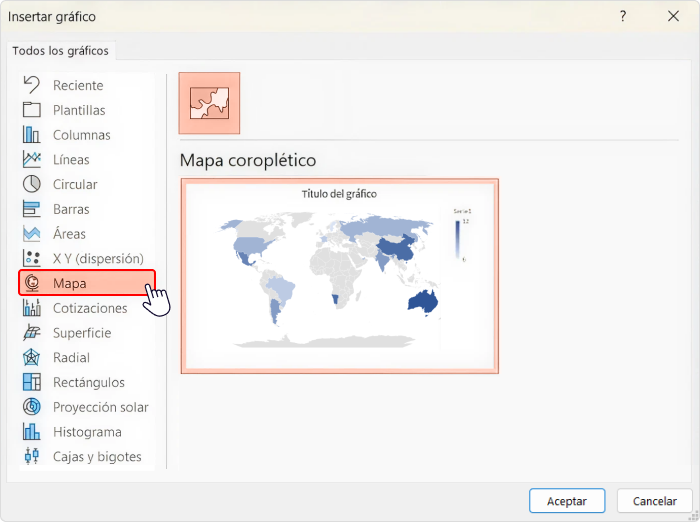Click the Mapa label text
Image resolution: width=700 pixels, height=522 pixels.
pyautogui.click(x=70, y=283)
